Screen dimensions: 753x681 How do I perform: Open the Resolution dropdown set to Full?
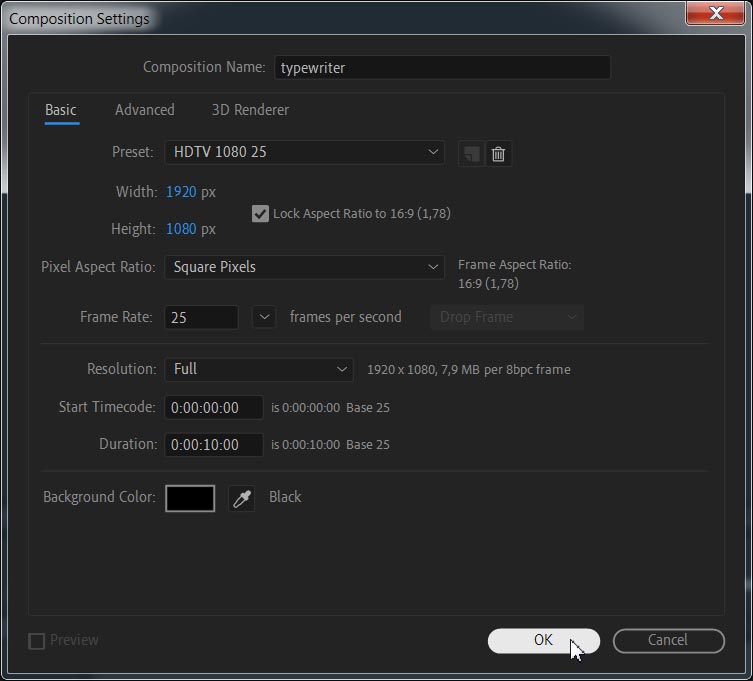pyautogui.click(x=259, y=369)
